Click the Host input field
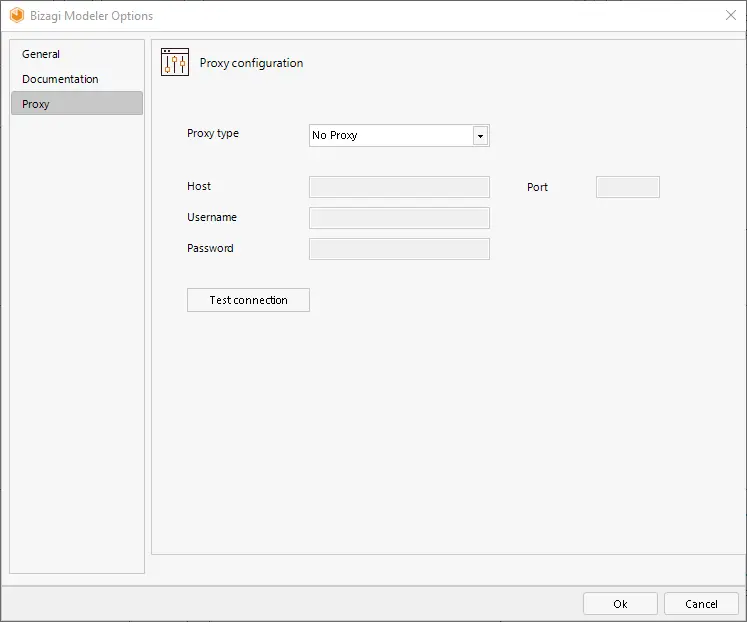 399,187
